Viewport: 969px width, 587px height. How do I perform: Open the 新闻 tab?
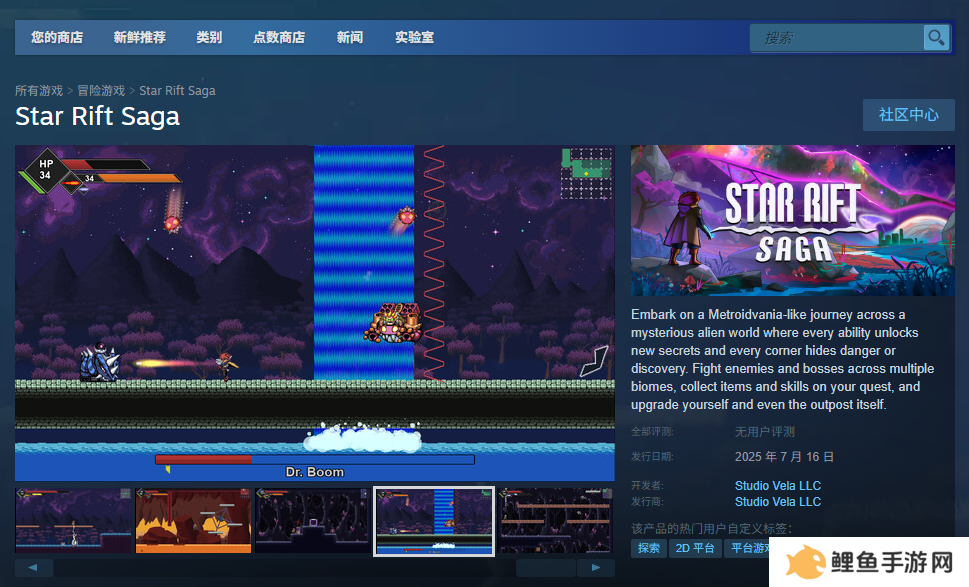coord(350,37)
